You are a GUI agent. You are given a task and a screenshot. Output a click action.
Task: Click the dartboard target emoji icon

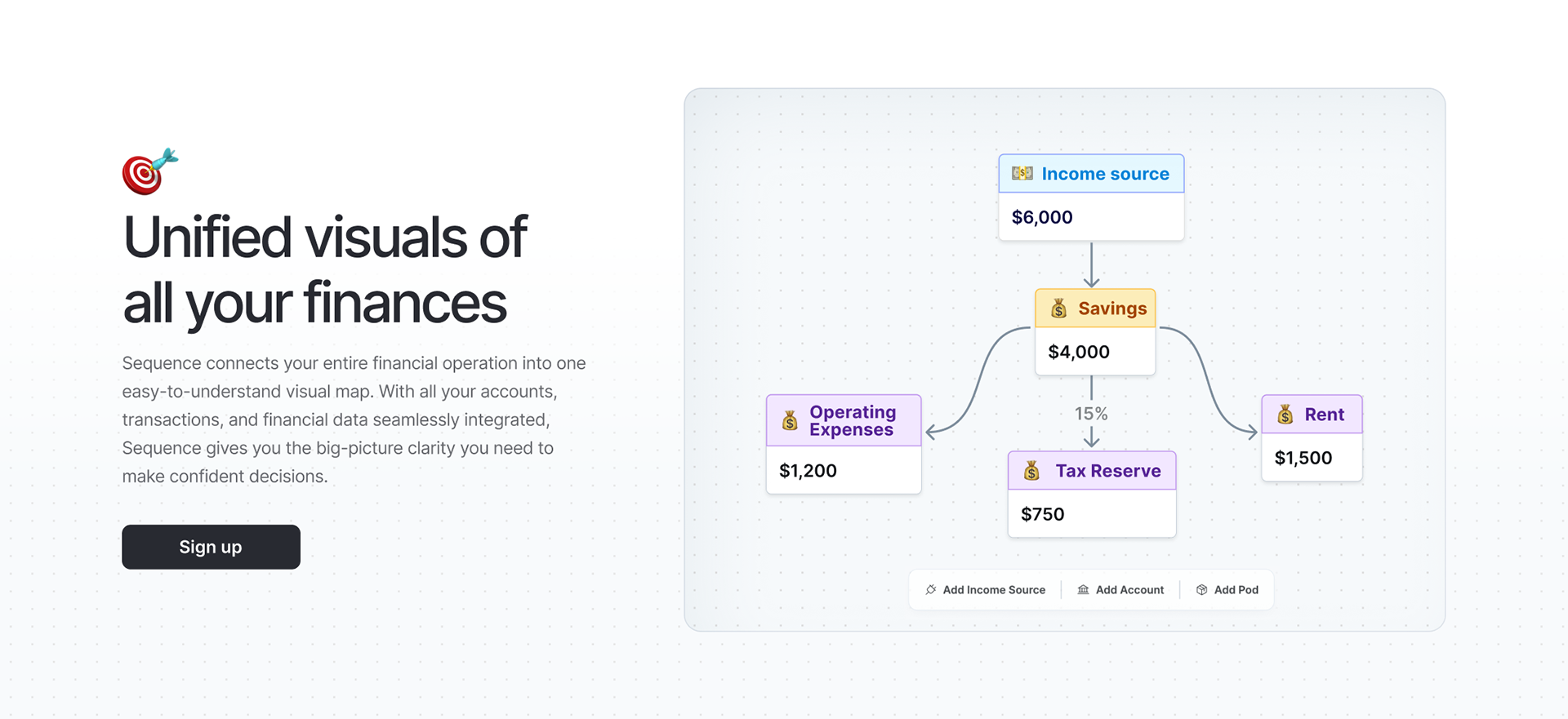click(x=149, y=171)
